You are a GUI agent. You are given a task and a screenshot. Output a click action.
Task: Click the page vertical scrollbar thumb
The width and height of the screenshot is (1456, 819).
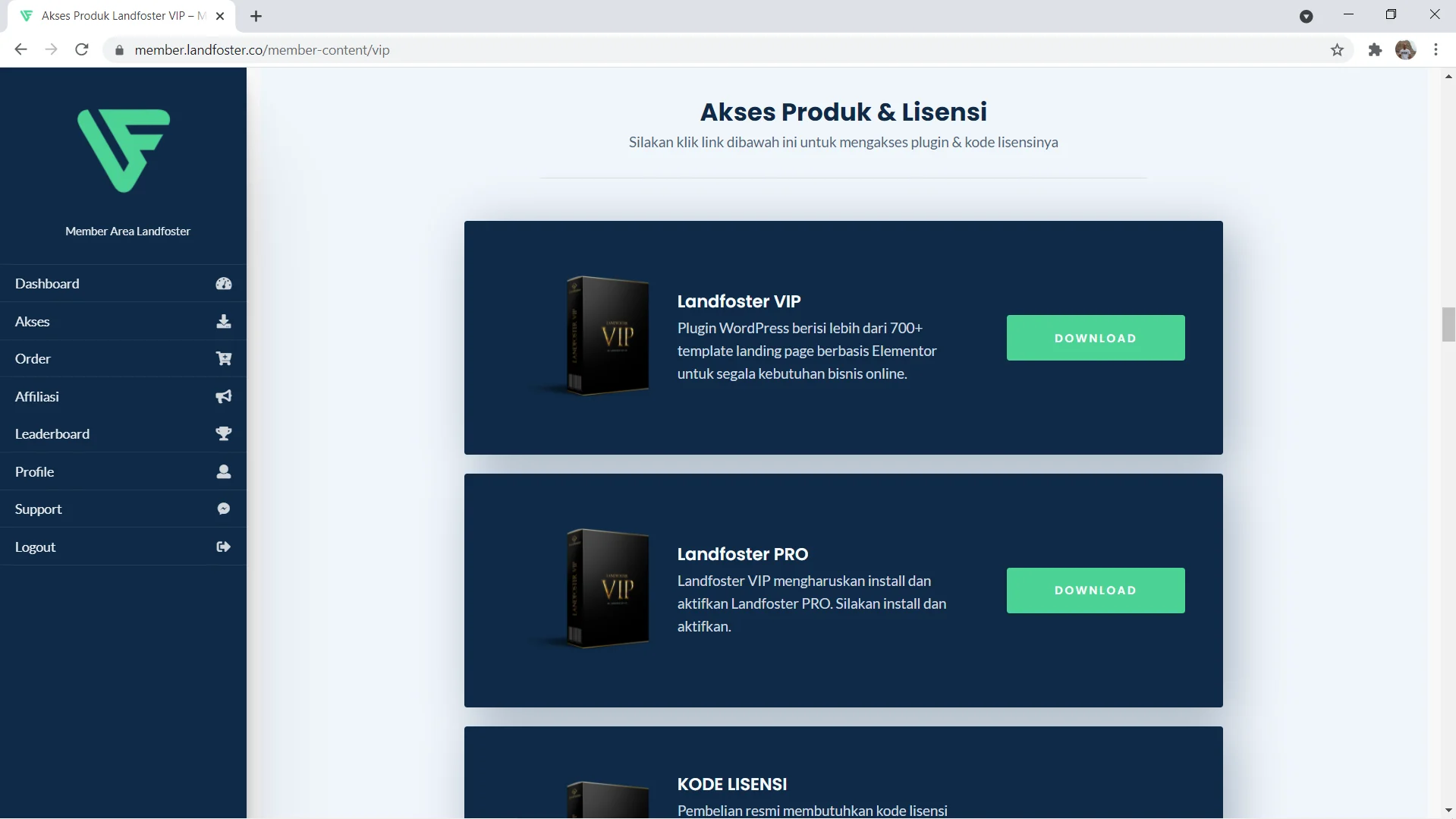click(1448, 325)
